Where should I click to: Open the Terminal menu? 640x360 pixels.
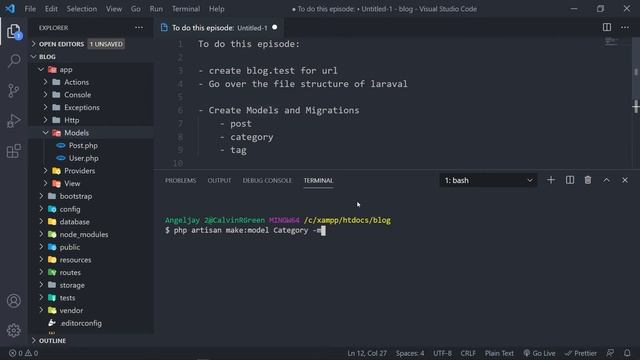coord(186,9)
